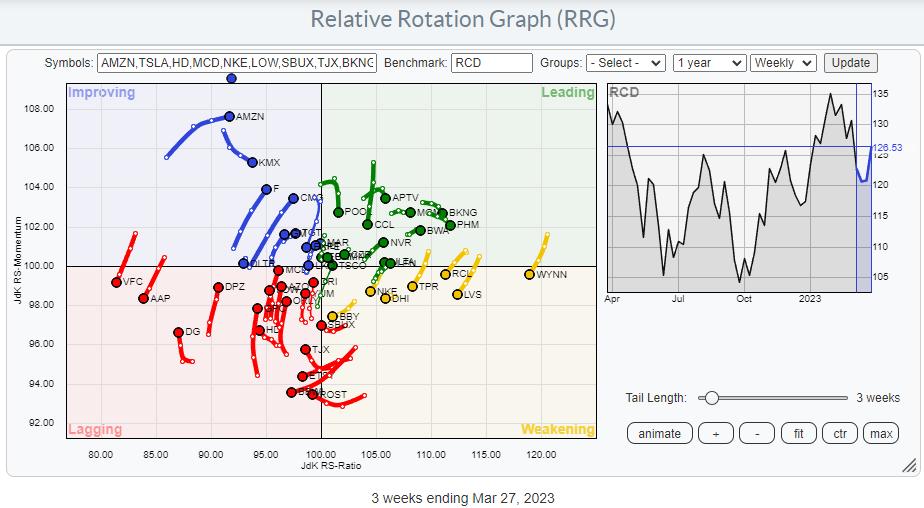
Task: Zoom out with the minus button
Action: [x=757, y=433]
